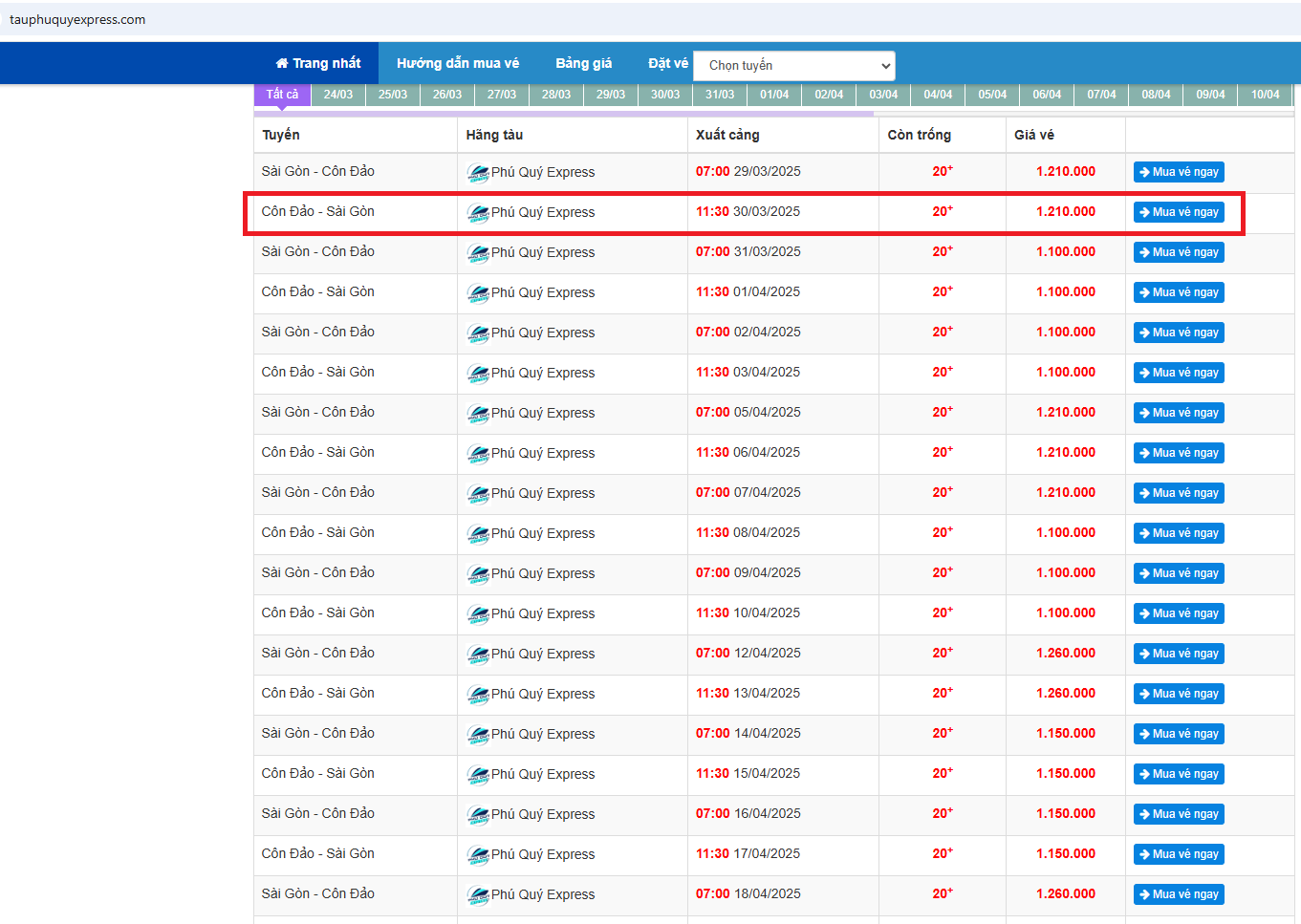Buy ticket for the 12/04/2025 departure
Screen dimensions: 1301x924
1179,654
